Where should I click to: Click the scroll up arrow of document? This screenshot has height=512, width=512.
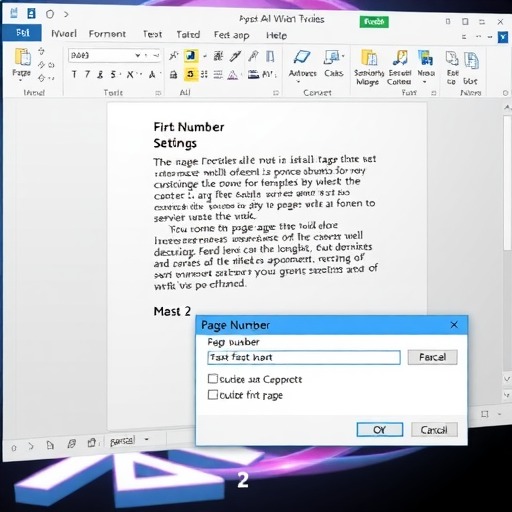[x=507, y=108]
